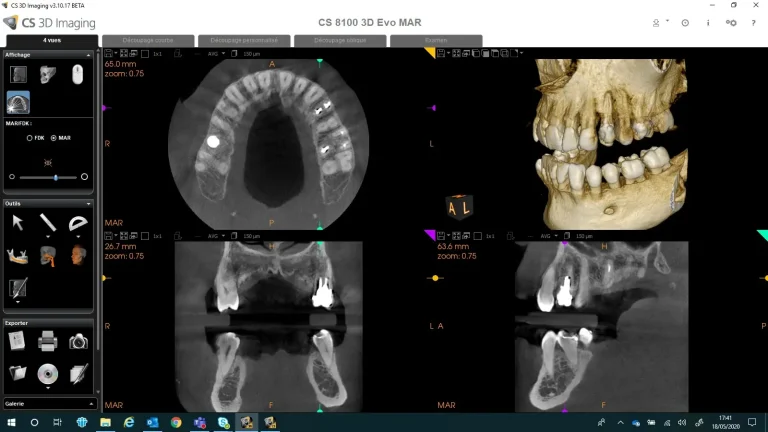Select the protractor angle tool

78,223
